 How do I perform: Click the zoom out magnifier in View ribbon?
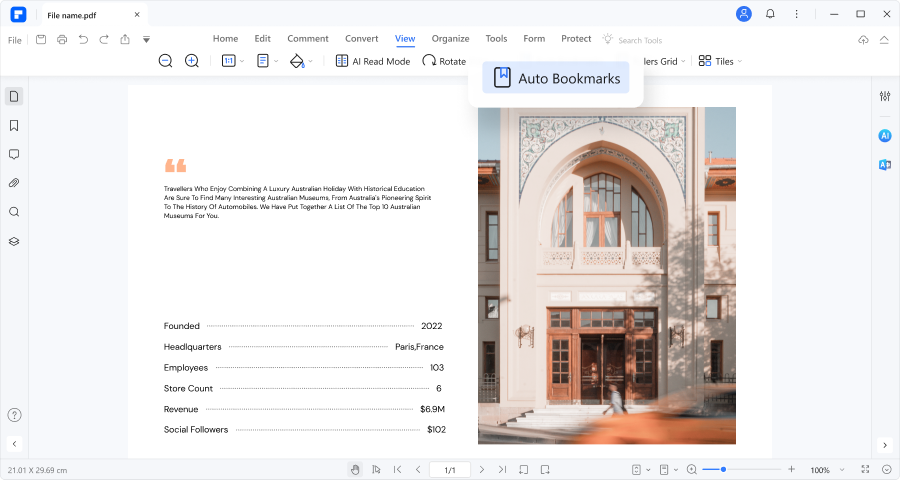(x=165, y=61)
